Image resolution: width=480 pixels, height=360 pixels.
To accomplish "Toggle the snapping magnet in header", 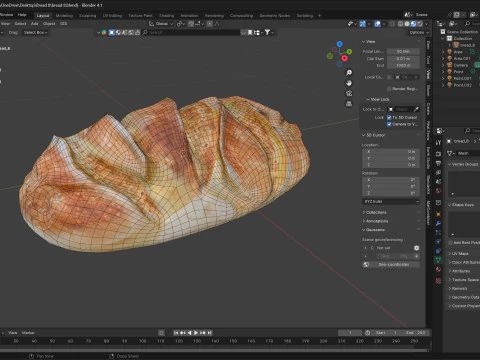I will (x=191, y=24).
